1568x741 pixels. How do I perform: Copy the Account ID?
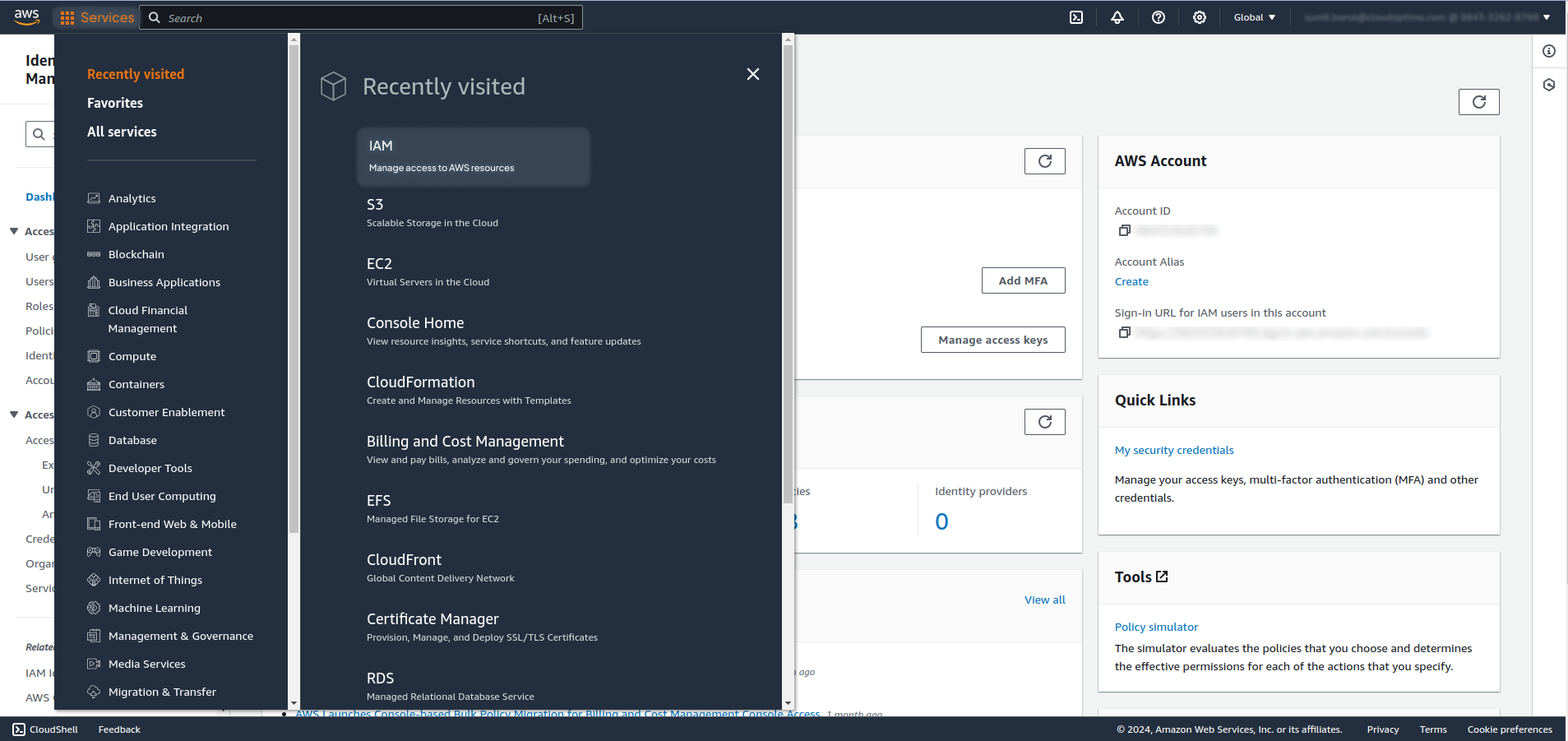click(x=1124, y=230)
